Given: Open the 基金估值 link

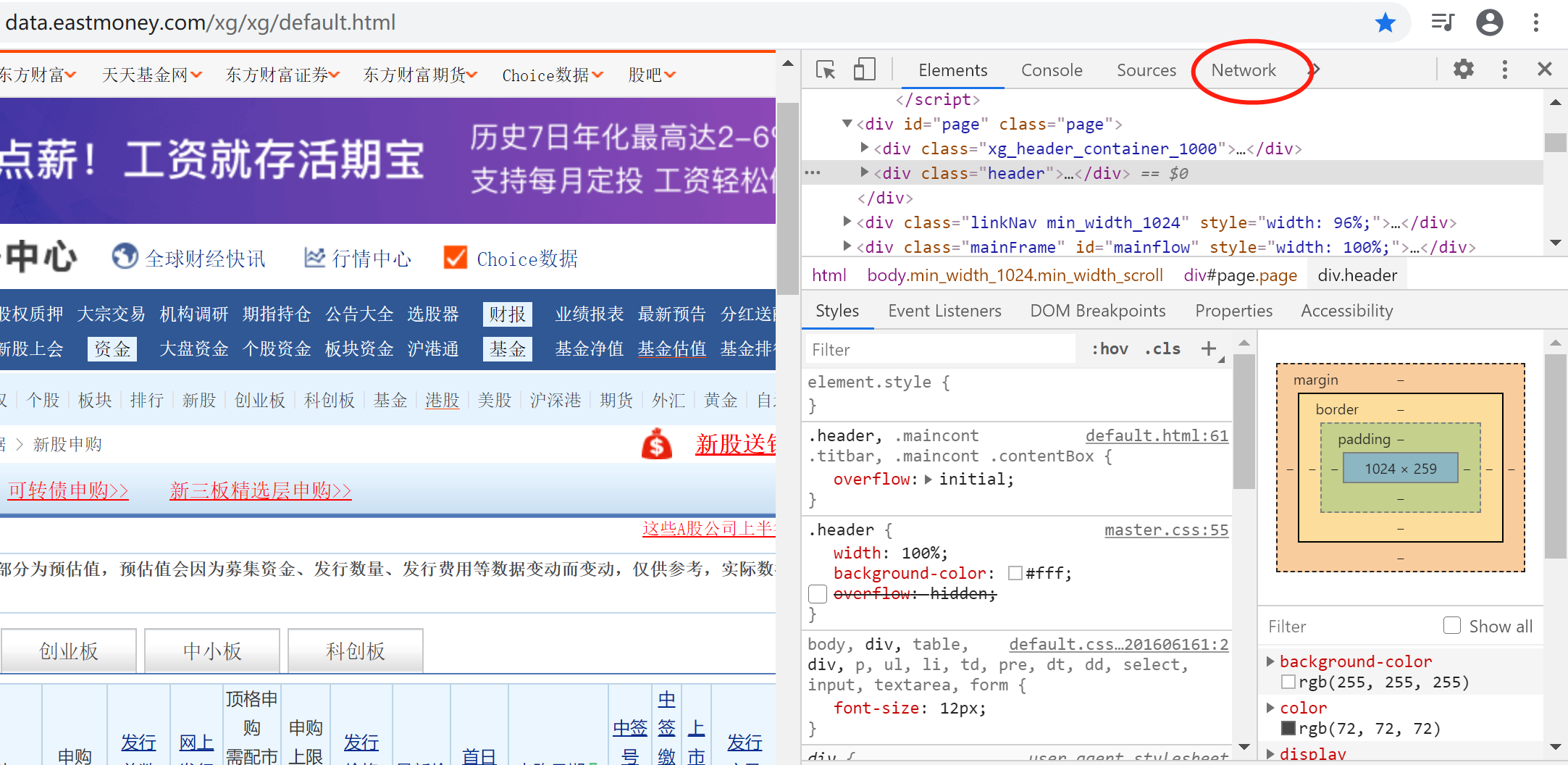Looking at the screenshot, I should 671,348.
